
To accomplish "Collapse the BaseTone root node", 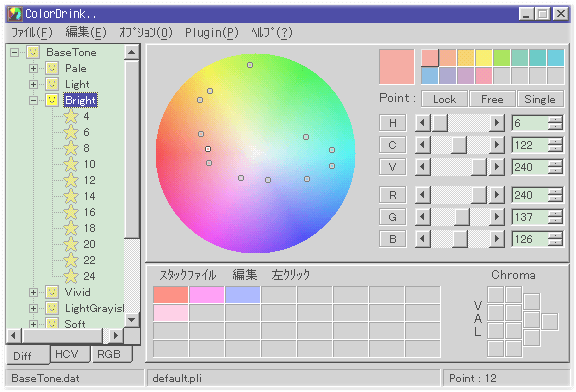I will click(14, 53).
